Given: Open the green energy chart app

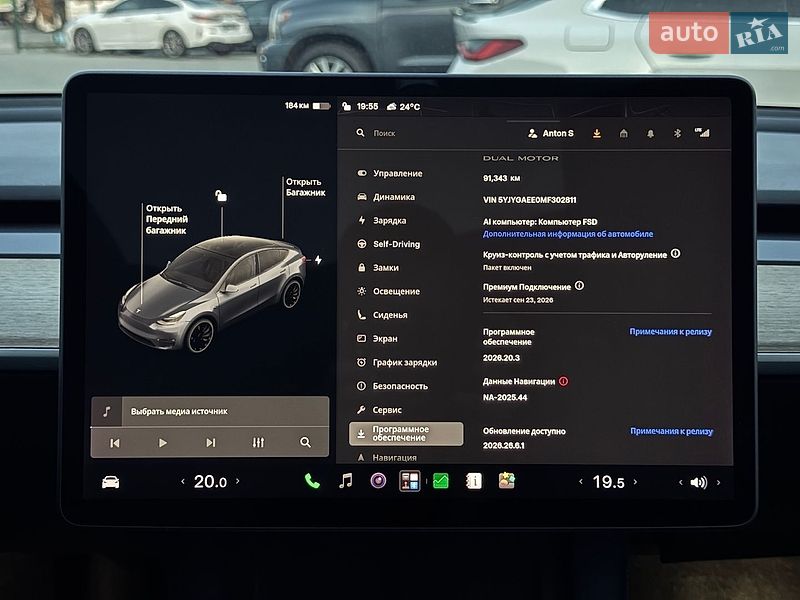Looking at the screenshot, I should click(x=440, y=481).
